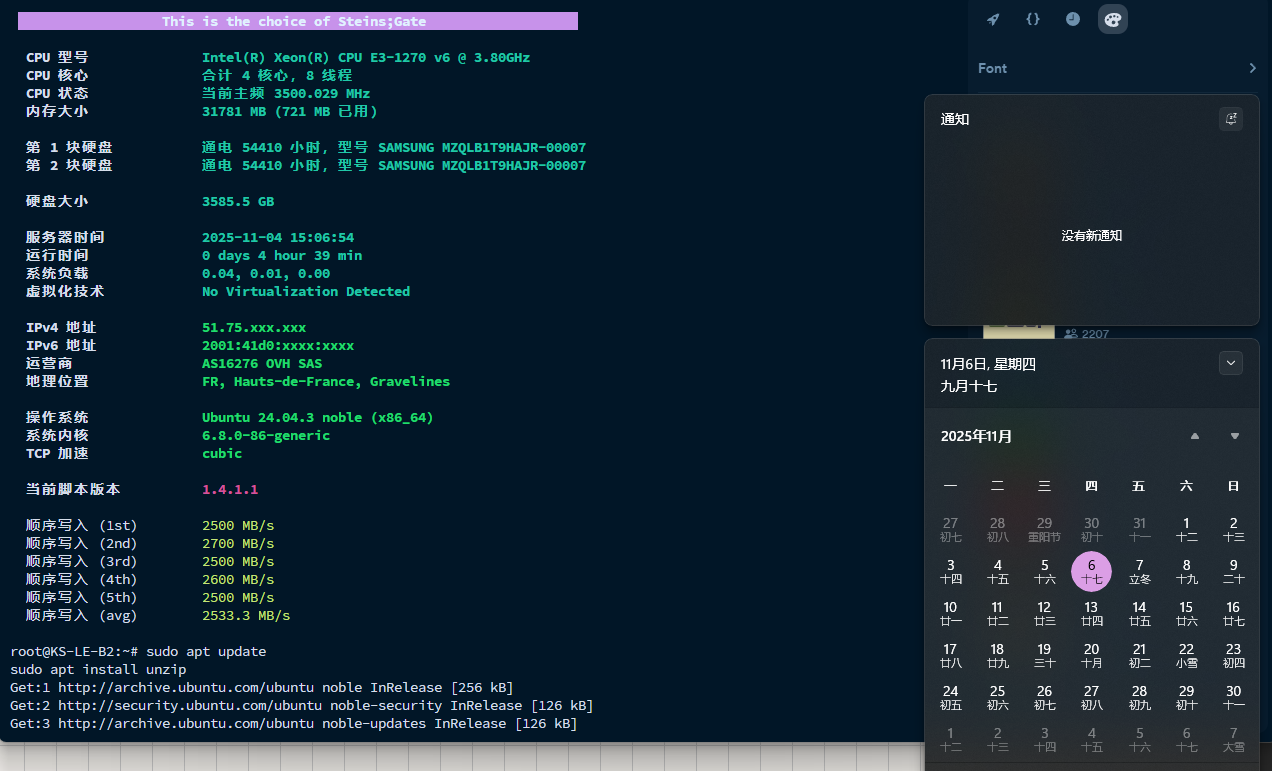Expand the Font settings row
This screenshot has height=771, width=1272.
(1252, 68)
